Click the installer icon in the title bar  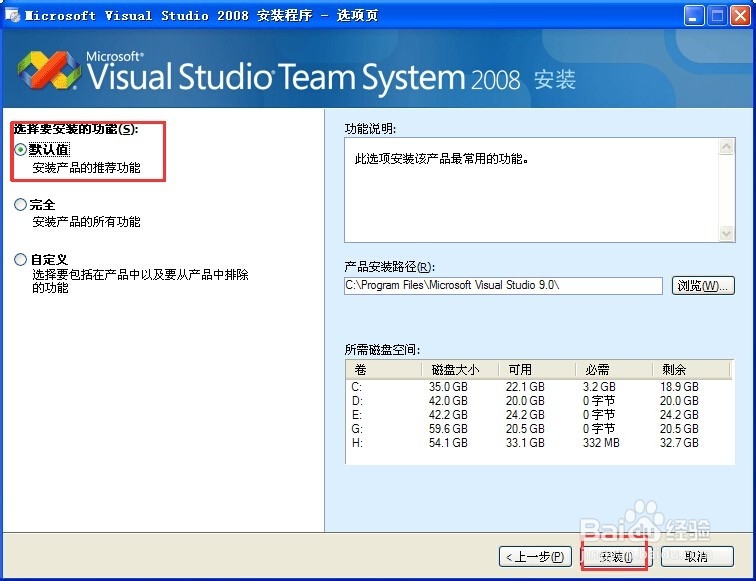tap(13, 15)
